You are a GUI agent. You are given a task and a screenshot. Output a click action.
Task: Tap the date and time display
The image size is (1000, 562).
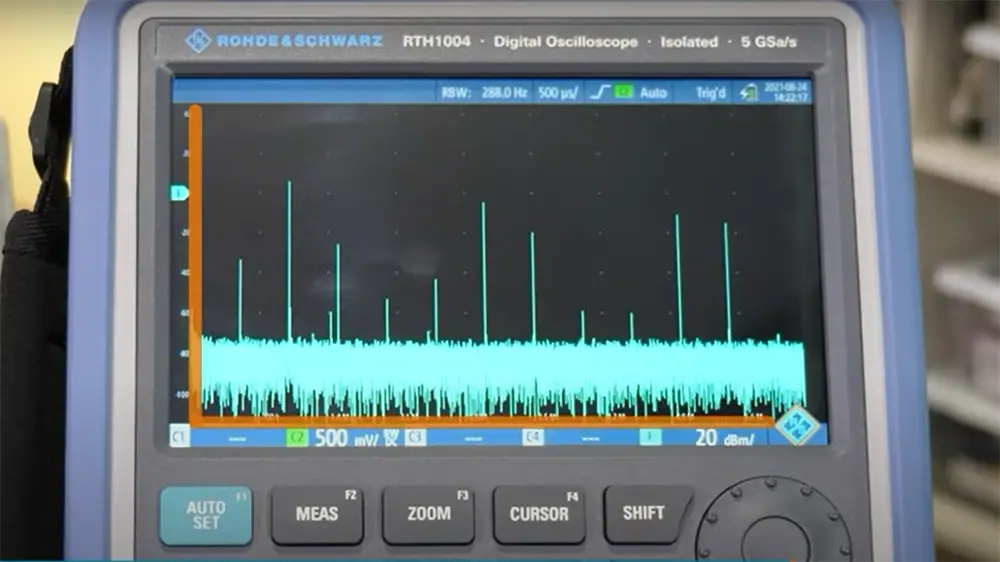(x=786, y=92)
